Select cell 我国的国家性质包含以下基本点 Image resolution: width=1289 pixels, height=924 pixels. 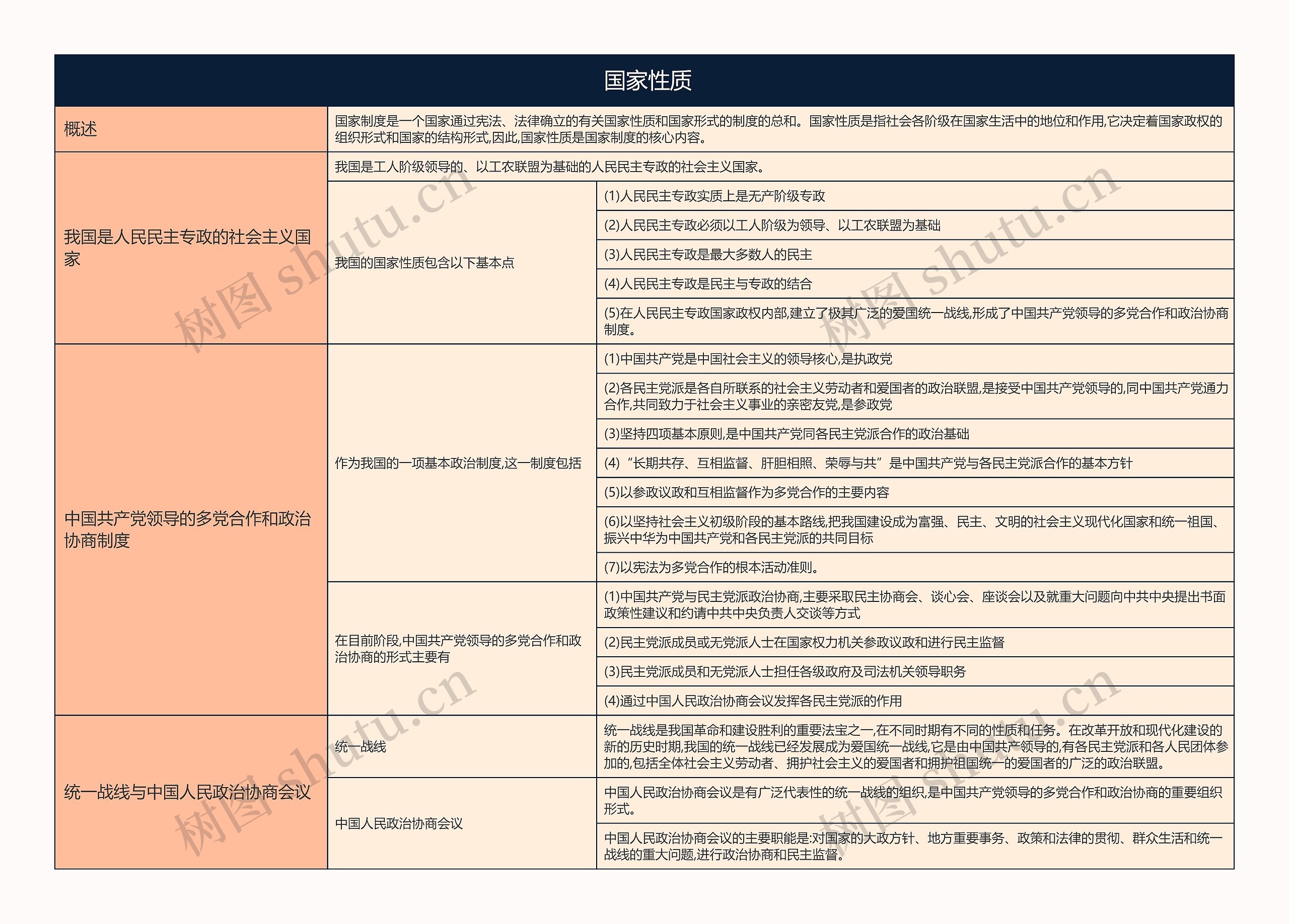click(462, 262)
